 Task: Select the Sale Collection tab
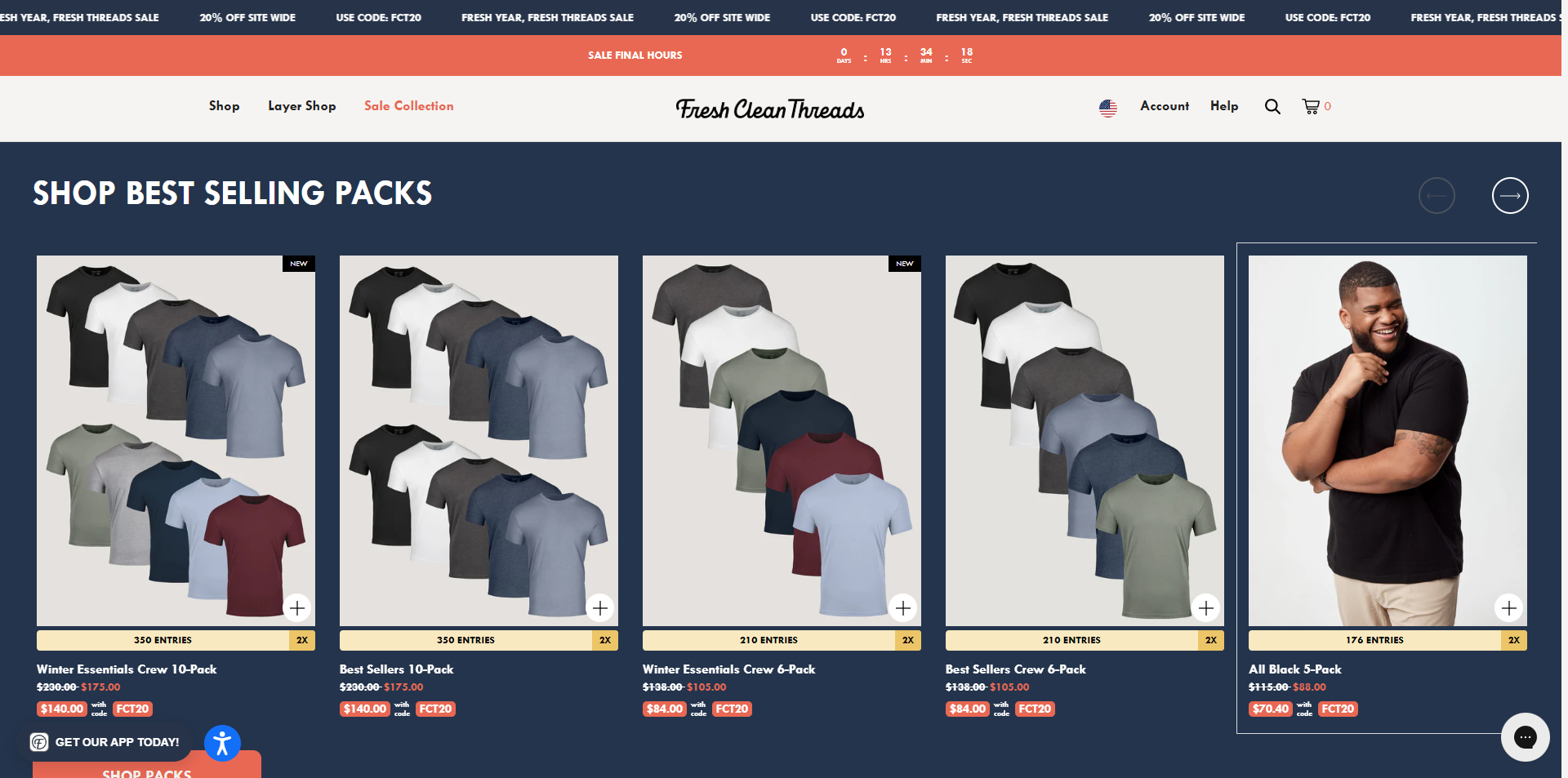(x=408, y=106)
